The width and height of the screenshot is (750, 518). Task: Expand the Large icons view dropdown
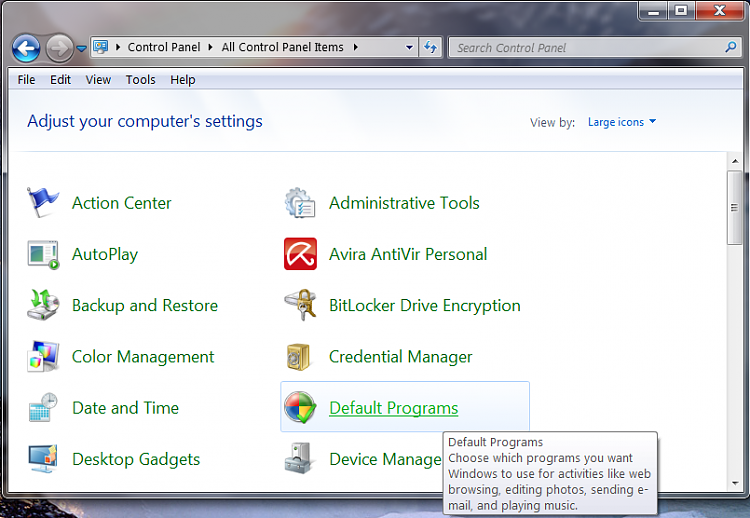click(x=622, y=122)
